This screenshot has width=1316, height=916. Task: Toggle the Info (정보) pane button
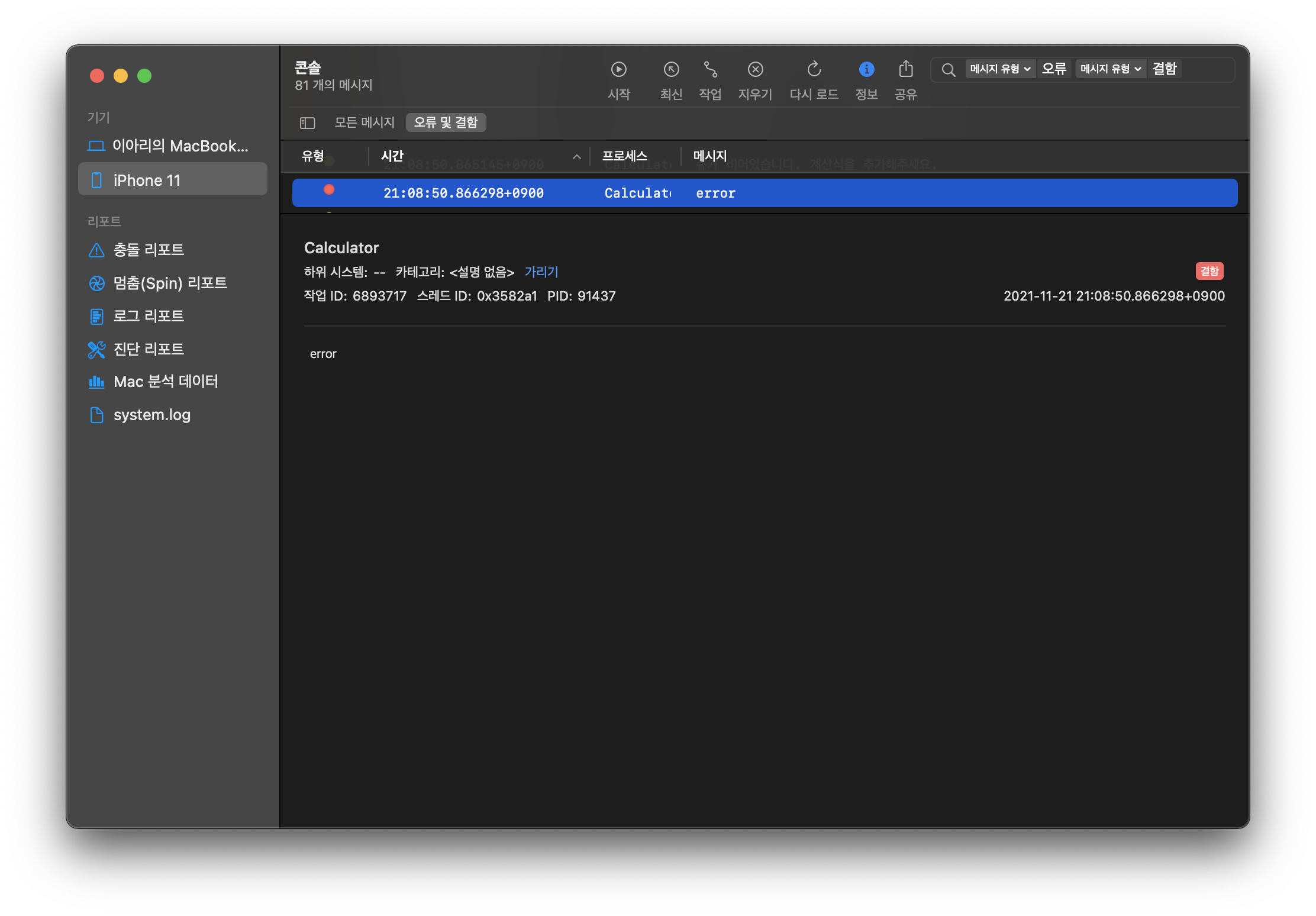click(x=866, y=70)
